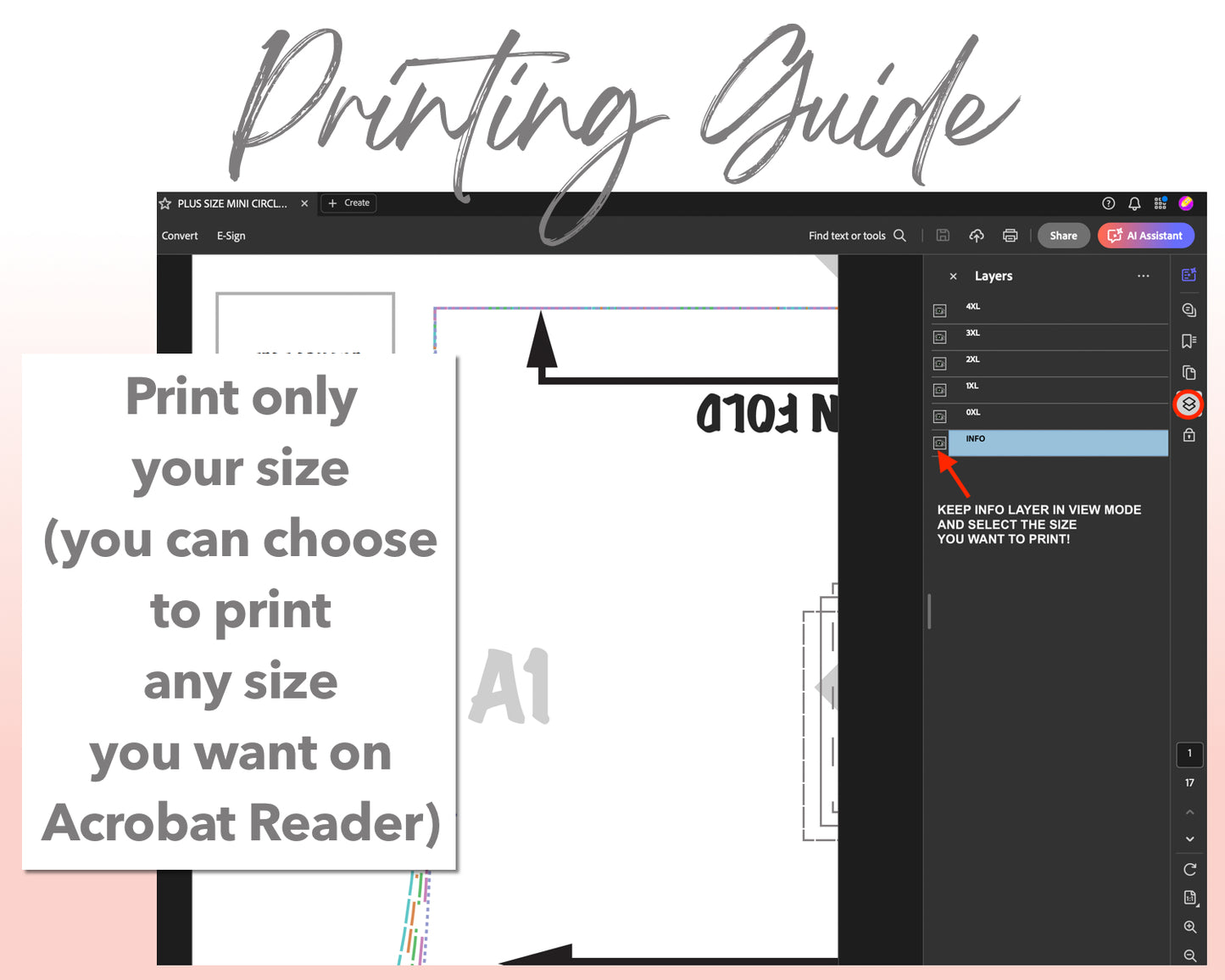Open the E-Sign menu
This screenshot has height=980, width=1225.
[231, 236]
